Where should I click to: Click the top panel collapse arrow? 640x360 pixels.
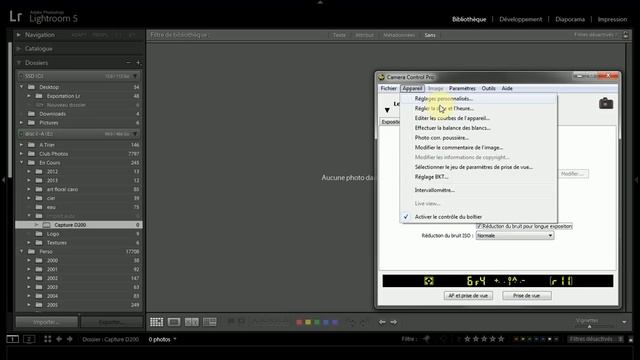pos(320,2)
